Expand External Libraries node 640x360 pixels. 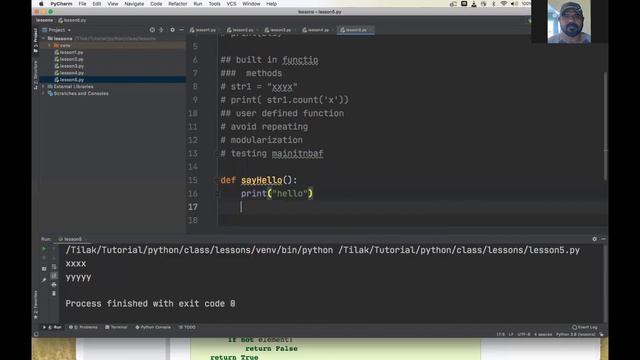(x=44, y=87)
